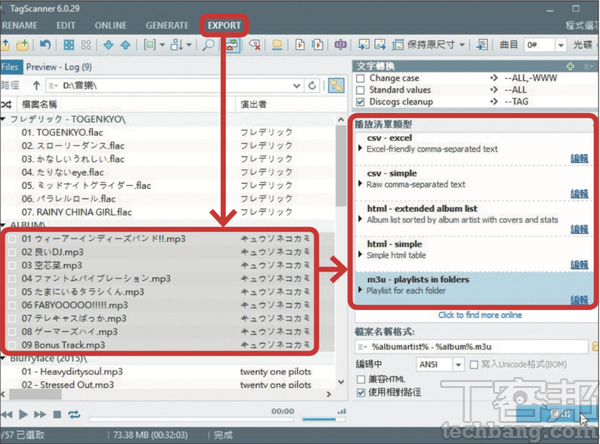Click green plus in 文字轉換 panel

click(x=570, y=66)
